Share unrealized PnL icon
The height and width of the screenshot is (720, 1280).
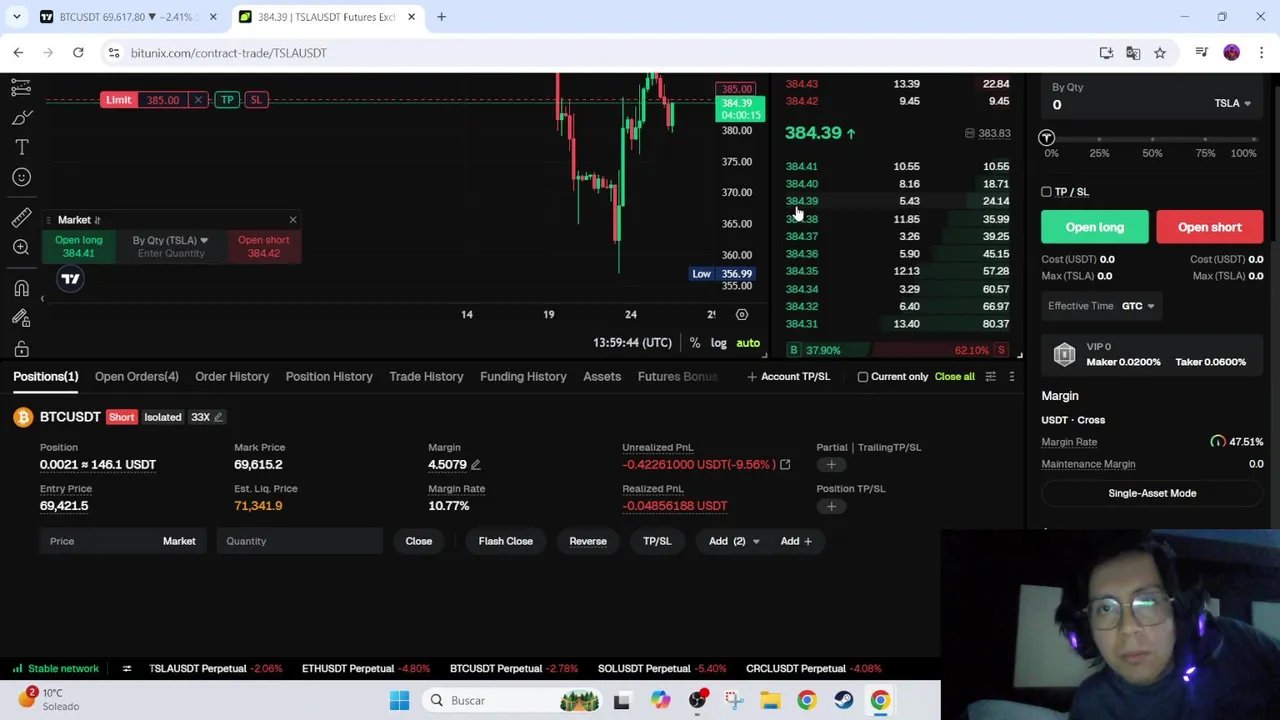coord(785,465)
